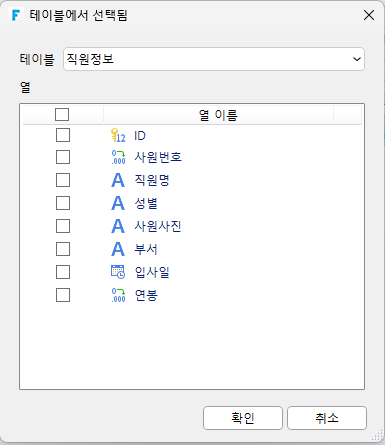Click the text type icon for 부서
This screenshot has width=385, height=445.
(118, 249)
